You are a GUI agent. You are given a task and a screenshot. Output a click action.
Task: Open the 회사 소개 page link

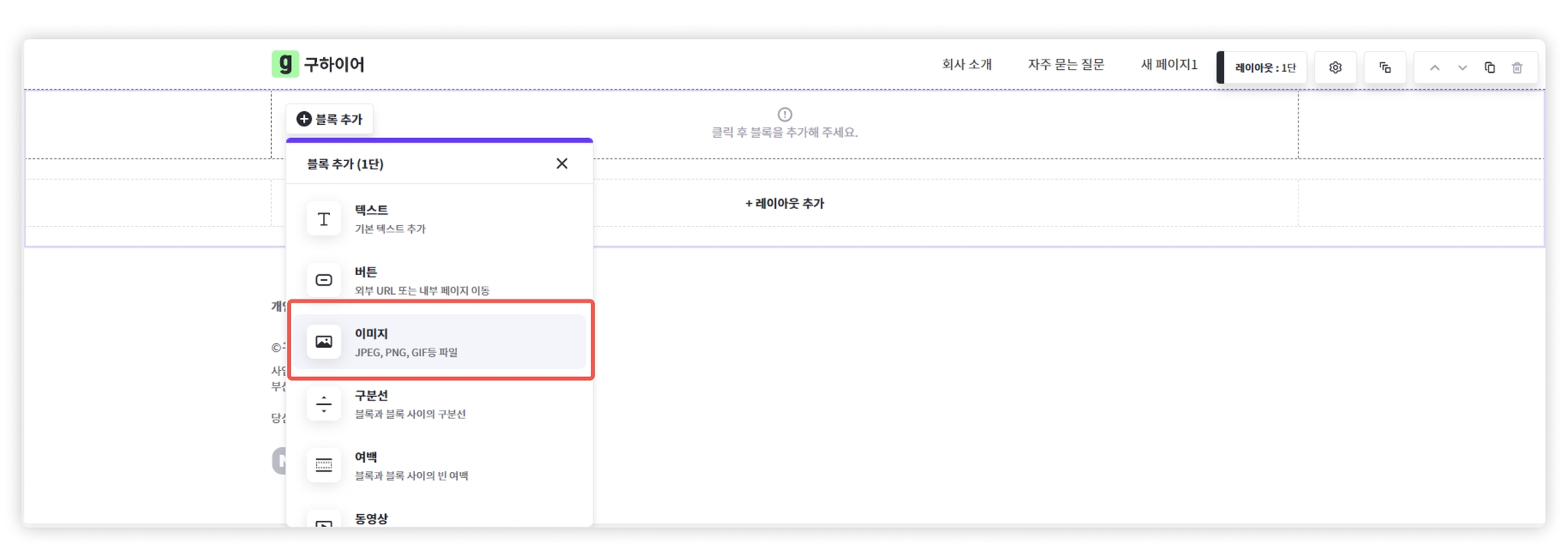point(966,64)
